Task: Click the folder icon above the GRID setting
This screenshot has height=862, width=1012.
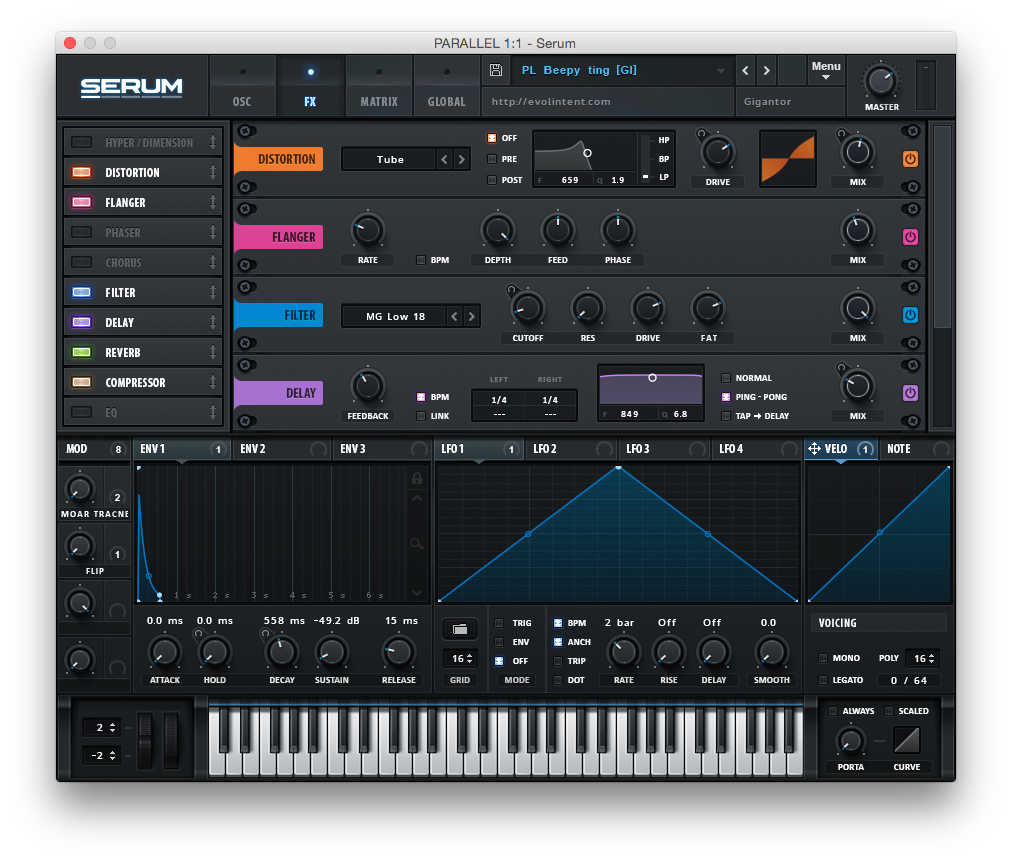Action: (460, 629)
